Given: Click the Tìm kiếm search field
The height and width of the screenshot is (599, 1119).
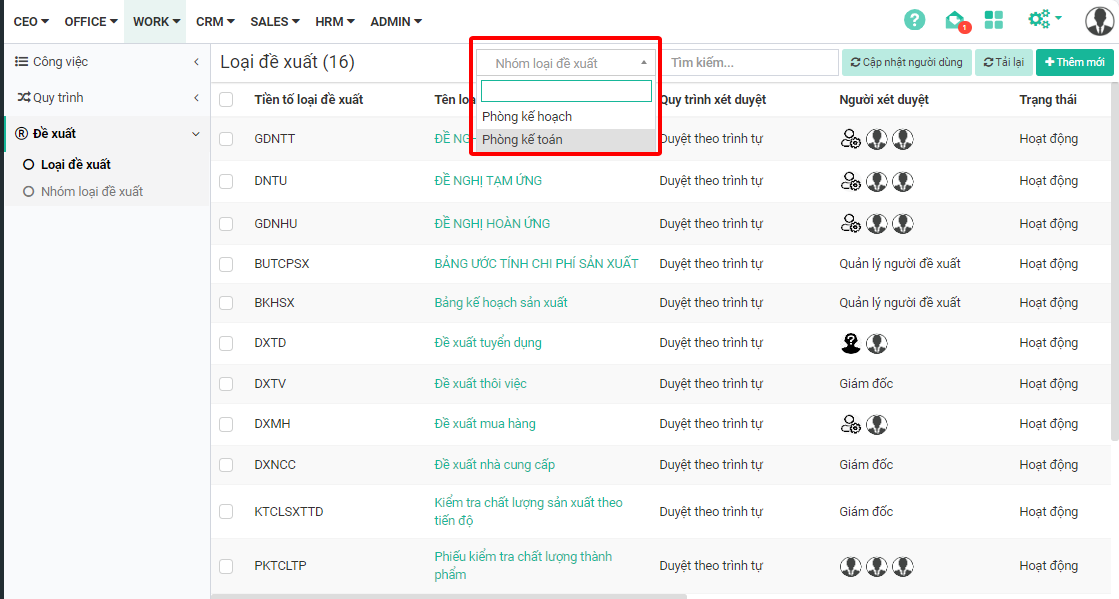Looking at the screenshot, I should pyautogui.click(x=752, y=63).
